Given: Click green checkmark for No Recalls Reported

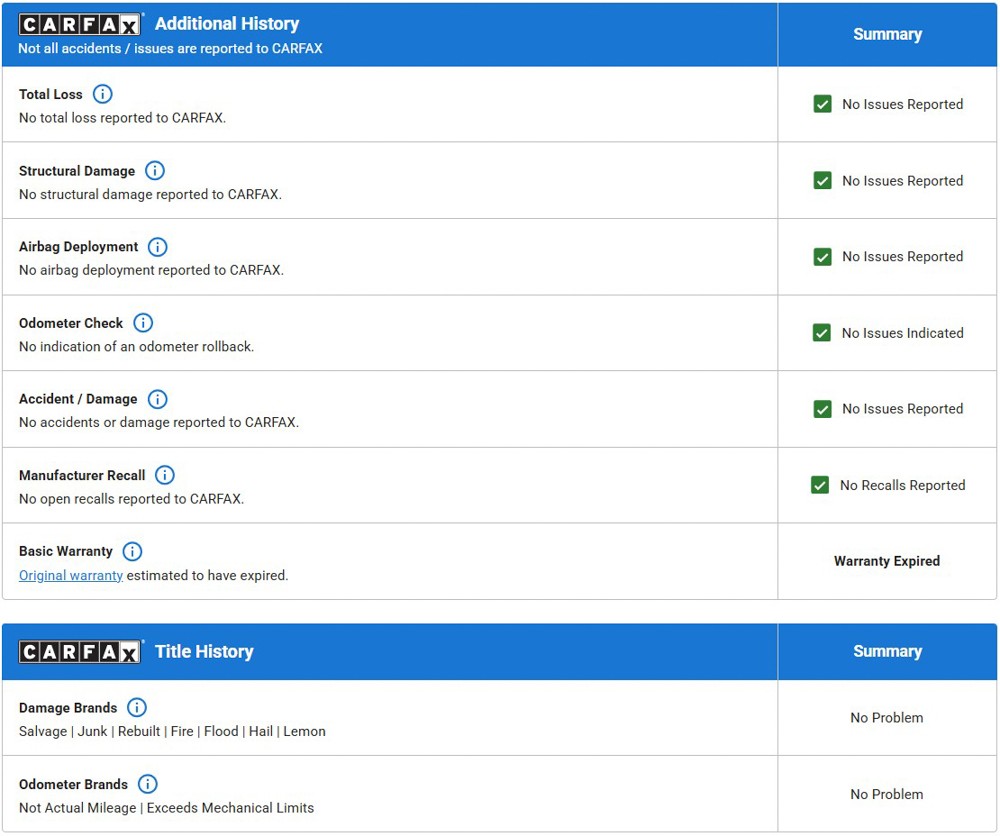Looking at the screenshot, I should (820, 485).
